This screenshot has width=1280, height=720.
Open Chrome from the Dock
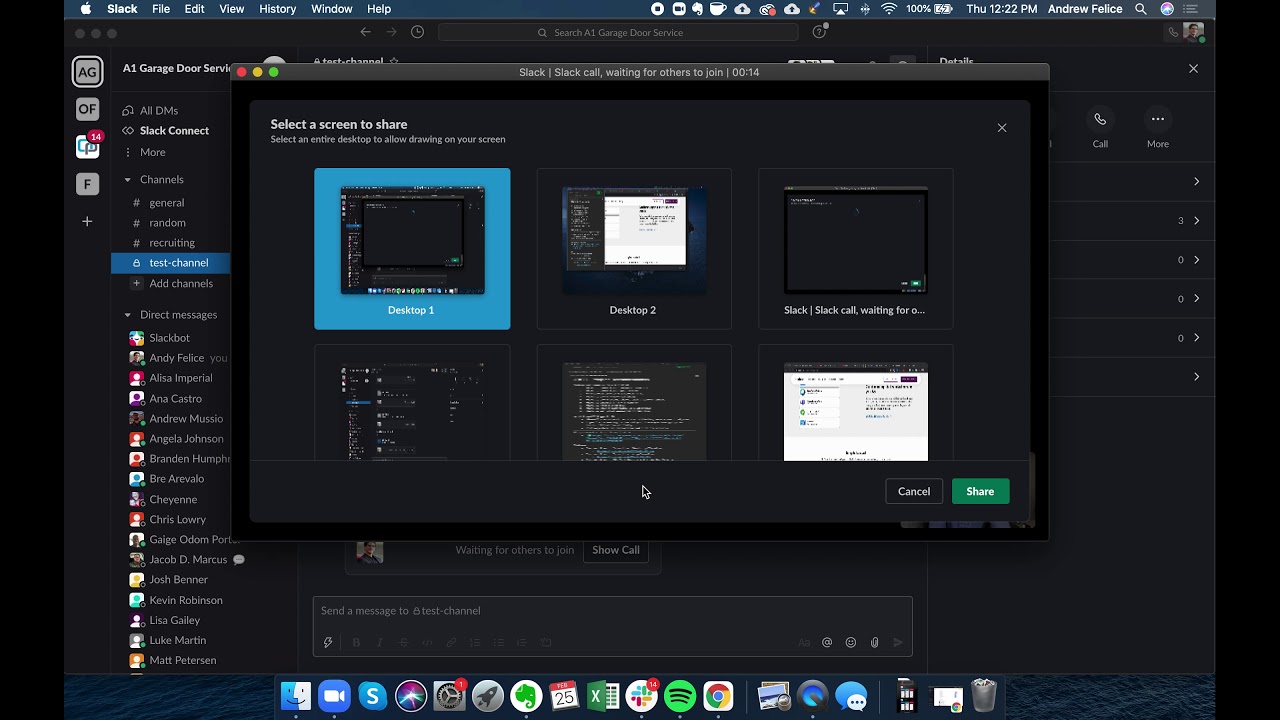[718, 696]
